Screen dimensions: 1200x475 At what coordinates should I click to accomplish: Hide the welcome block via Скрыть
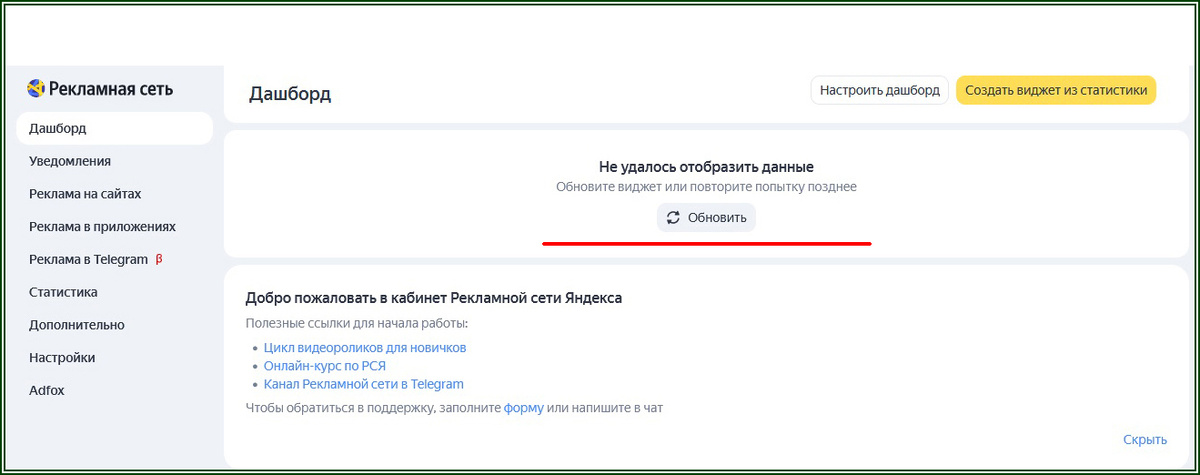point(1145,440)
